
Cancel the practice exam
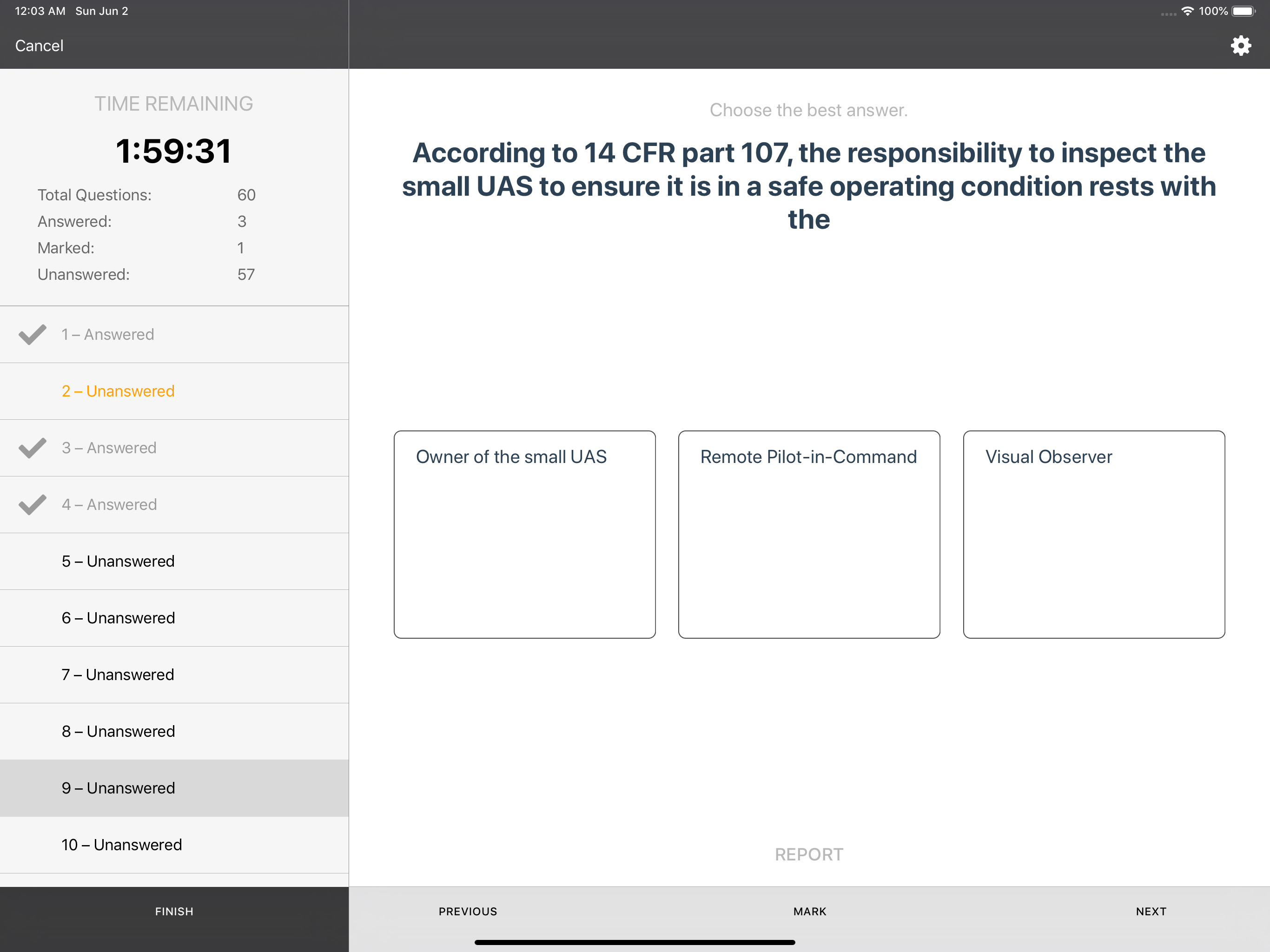pos(39,46)
